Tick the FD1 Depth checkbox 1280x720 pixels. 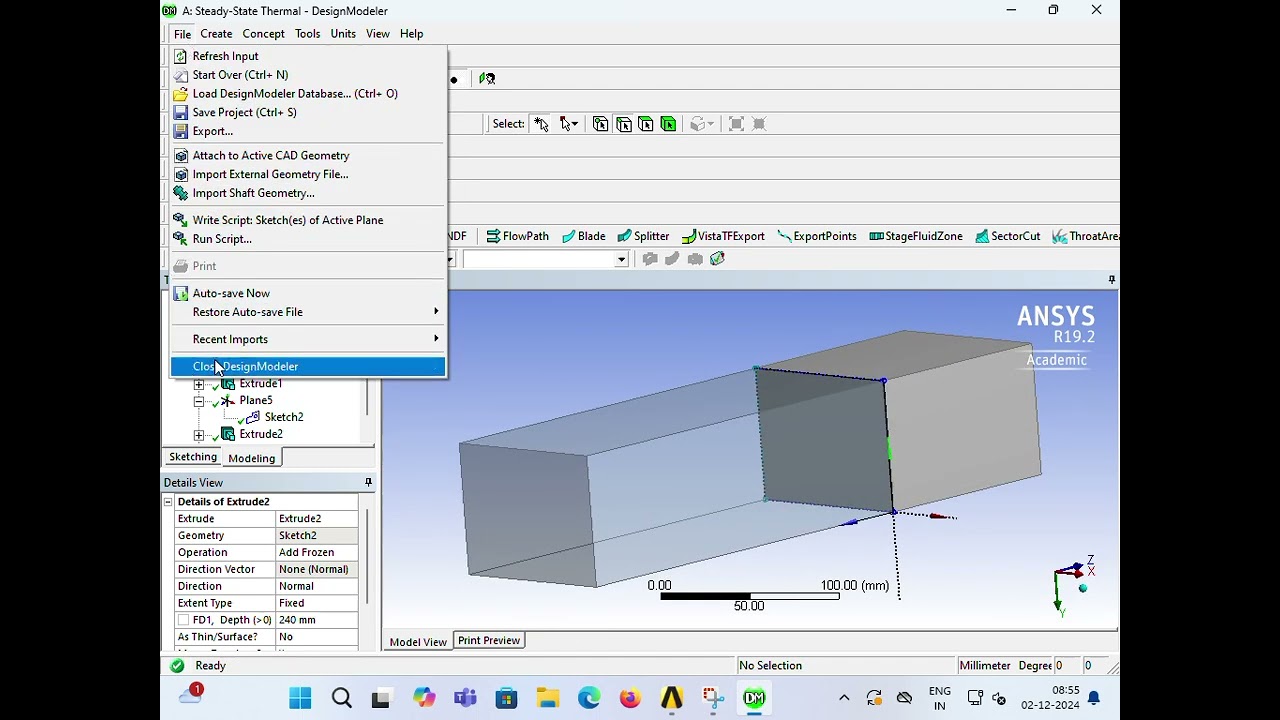click(183, 621)
